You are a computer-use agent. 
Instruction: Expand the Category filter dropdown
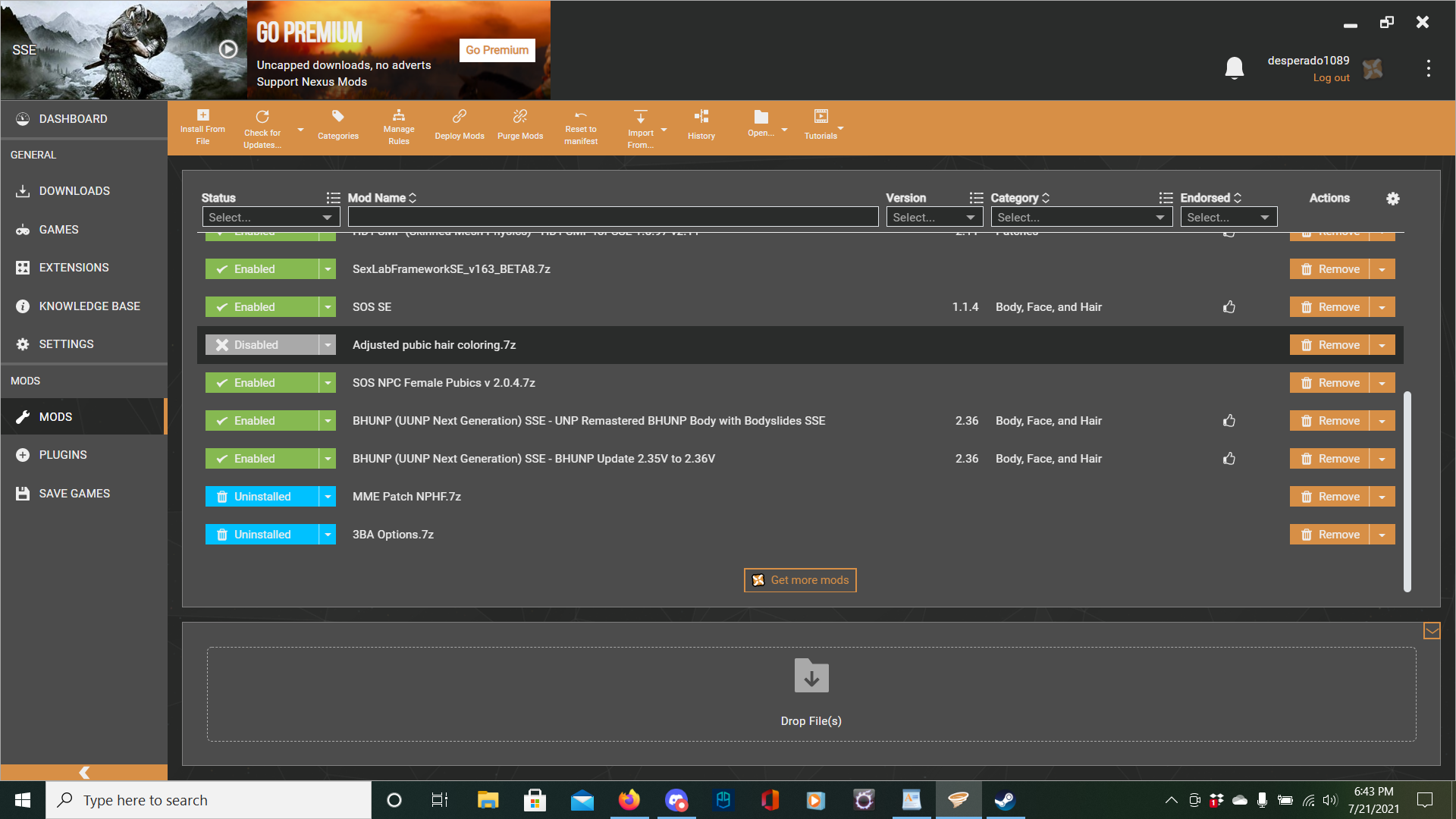pos(1081,218)
